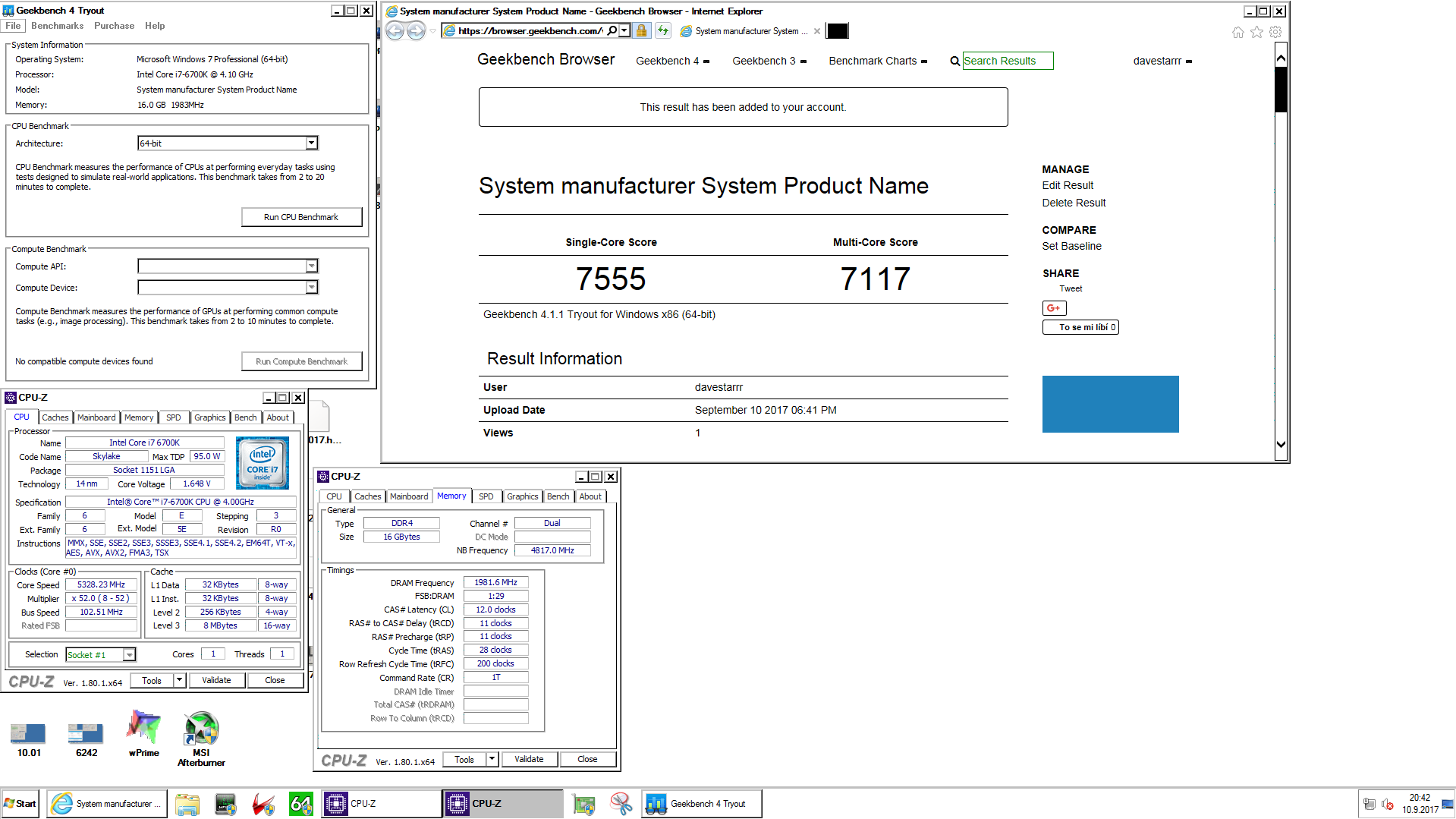Open the Benchmarks menu in Geekbench
The image size is (1456, 819).
tap(57, 26)
